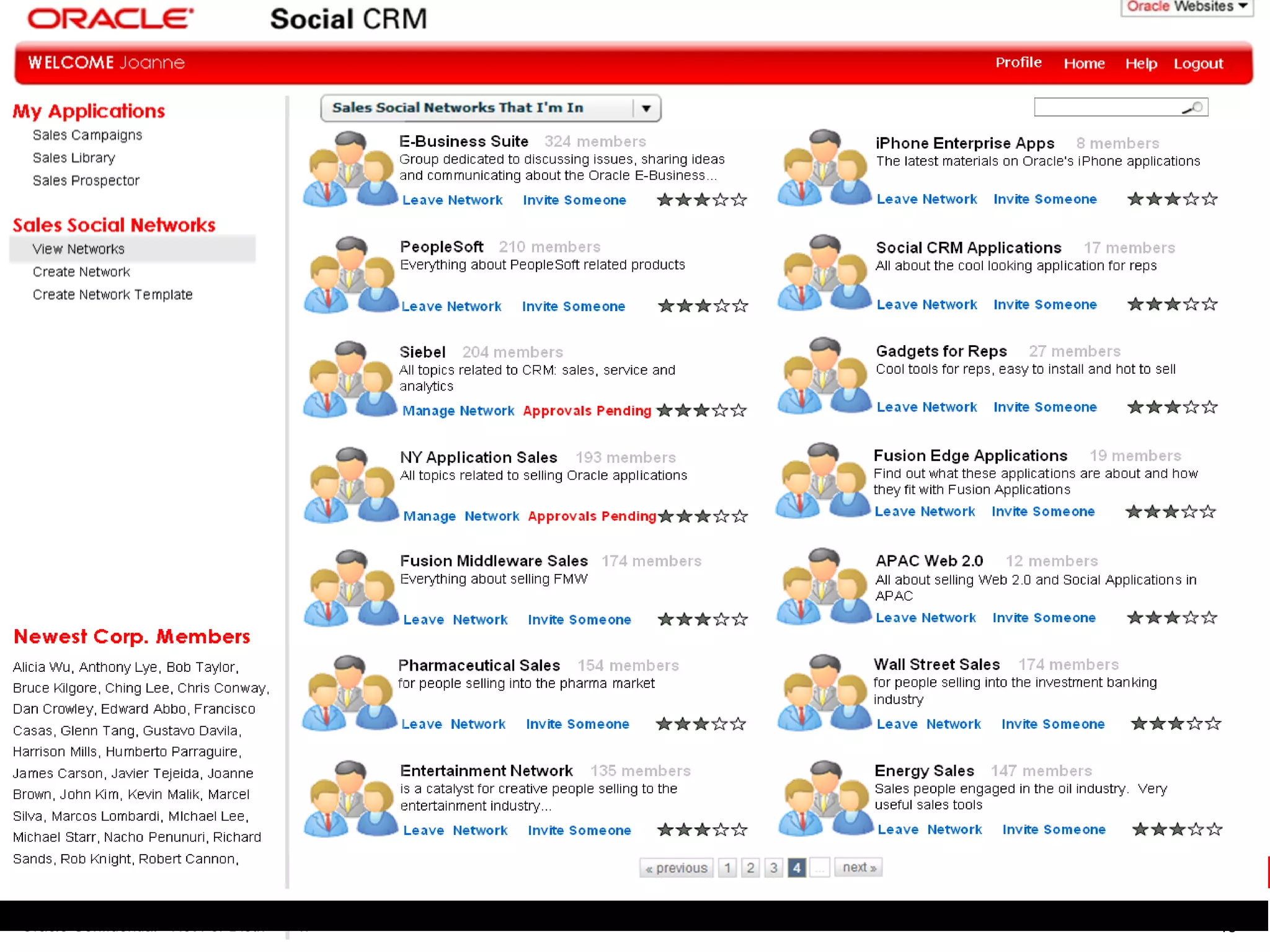The image size is (1270, 952).
Task: Open Help from the top bar
Action: click(1141, 63)
